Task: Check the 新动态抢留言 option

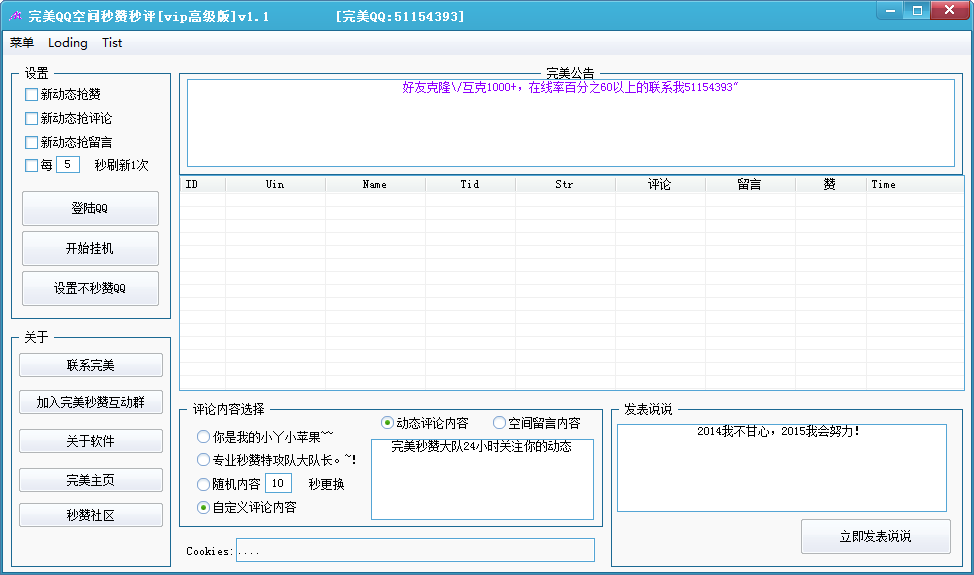Action: click(x=31, y=143)
